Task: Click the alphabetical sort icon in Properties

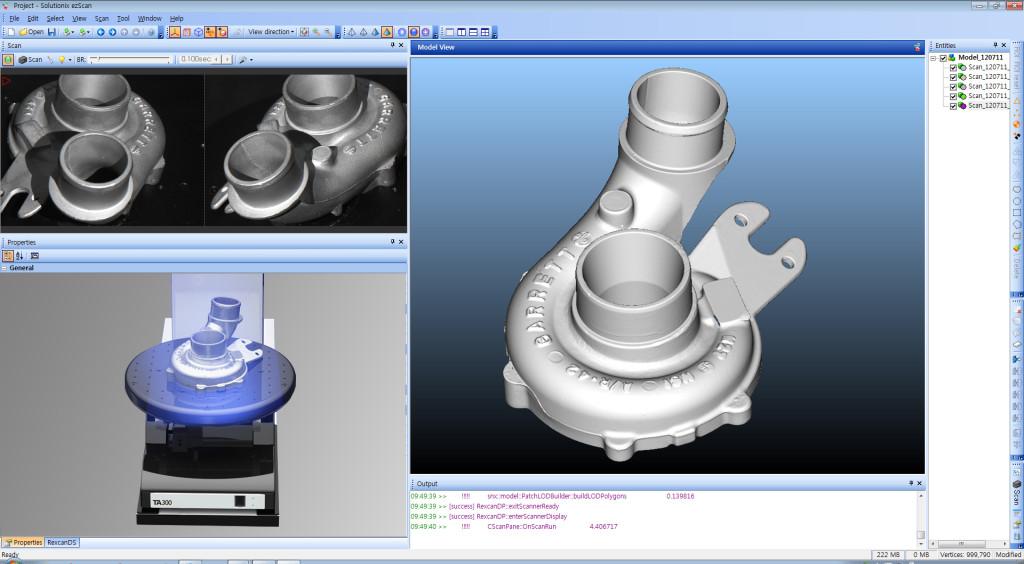Action: [20, 256]
